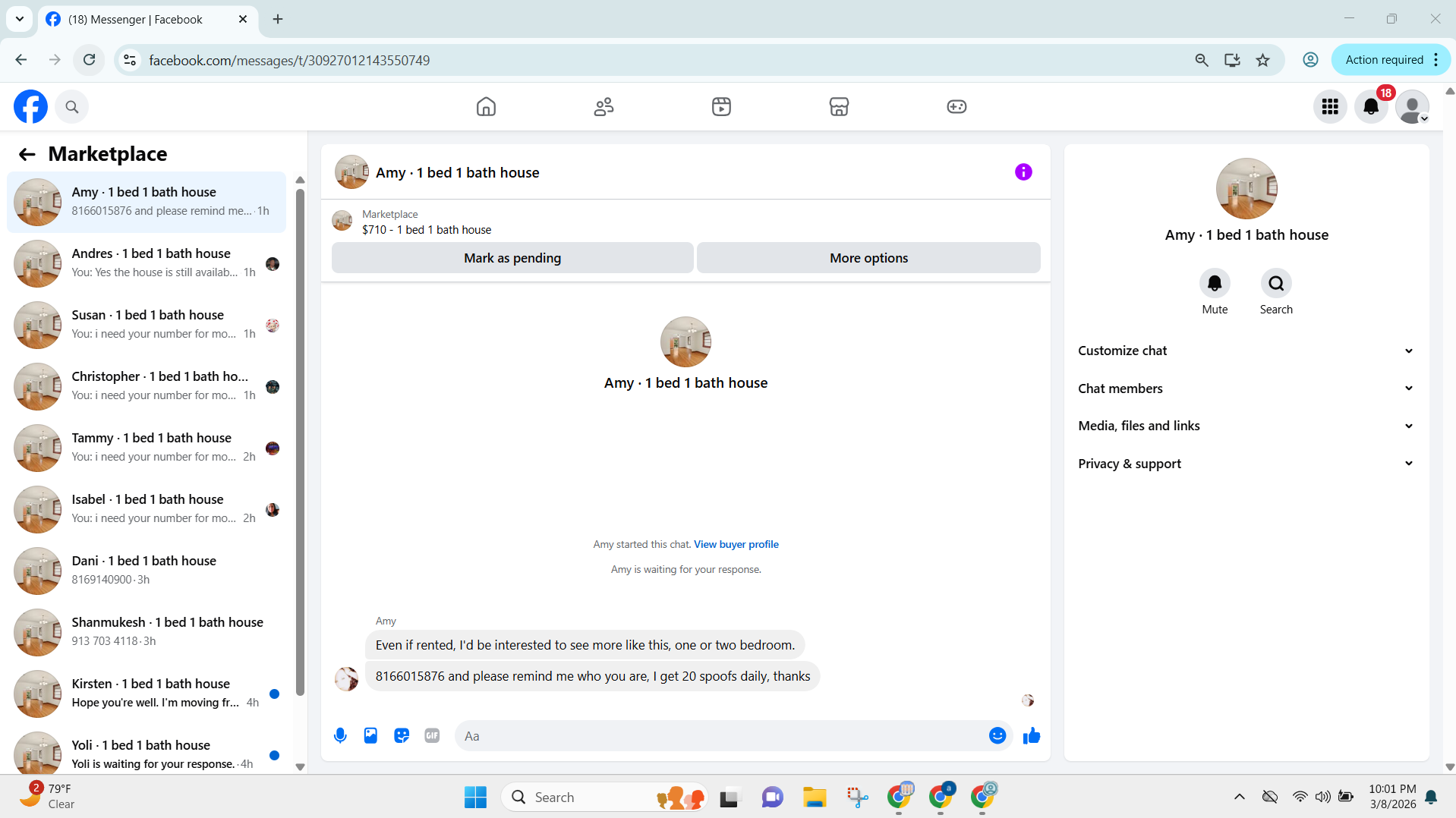Mute this chat with the bell icon
Screen dimensions: 1456x818
pos(1215,283)
